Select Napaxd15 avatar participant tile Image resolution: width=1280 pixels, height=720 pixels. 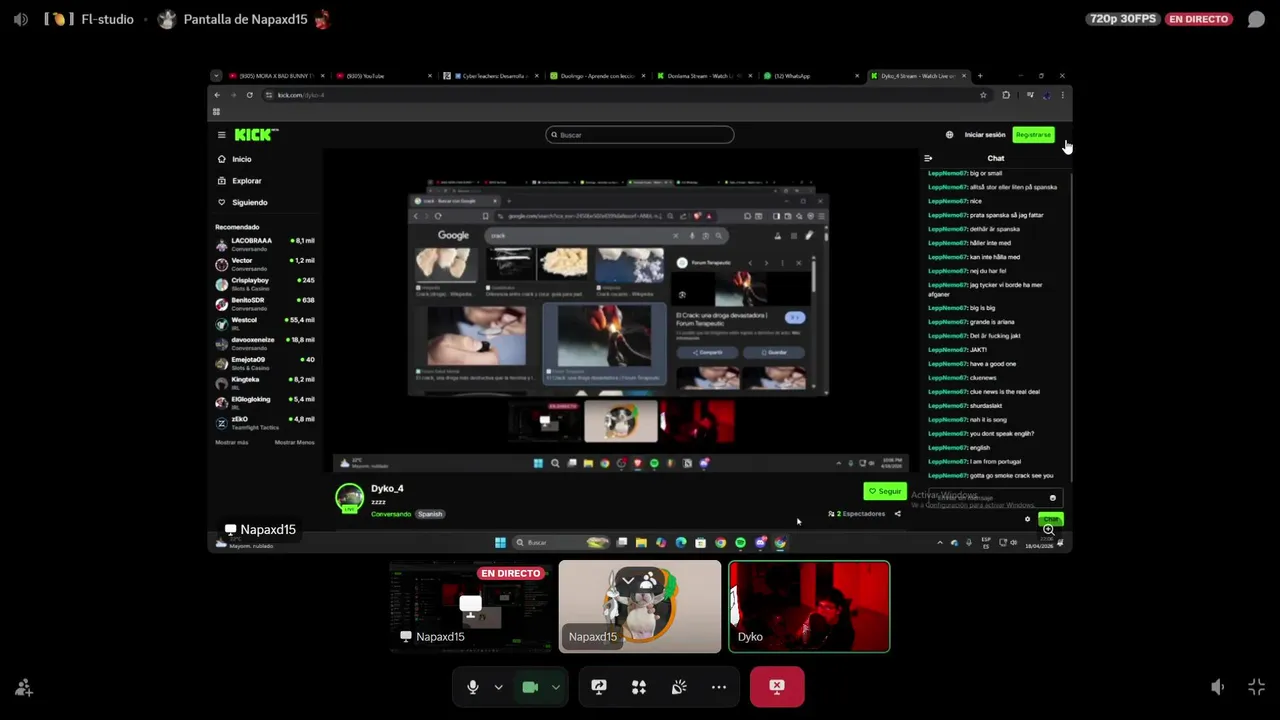point(640,606)
